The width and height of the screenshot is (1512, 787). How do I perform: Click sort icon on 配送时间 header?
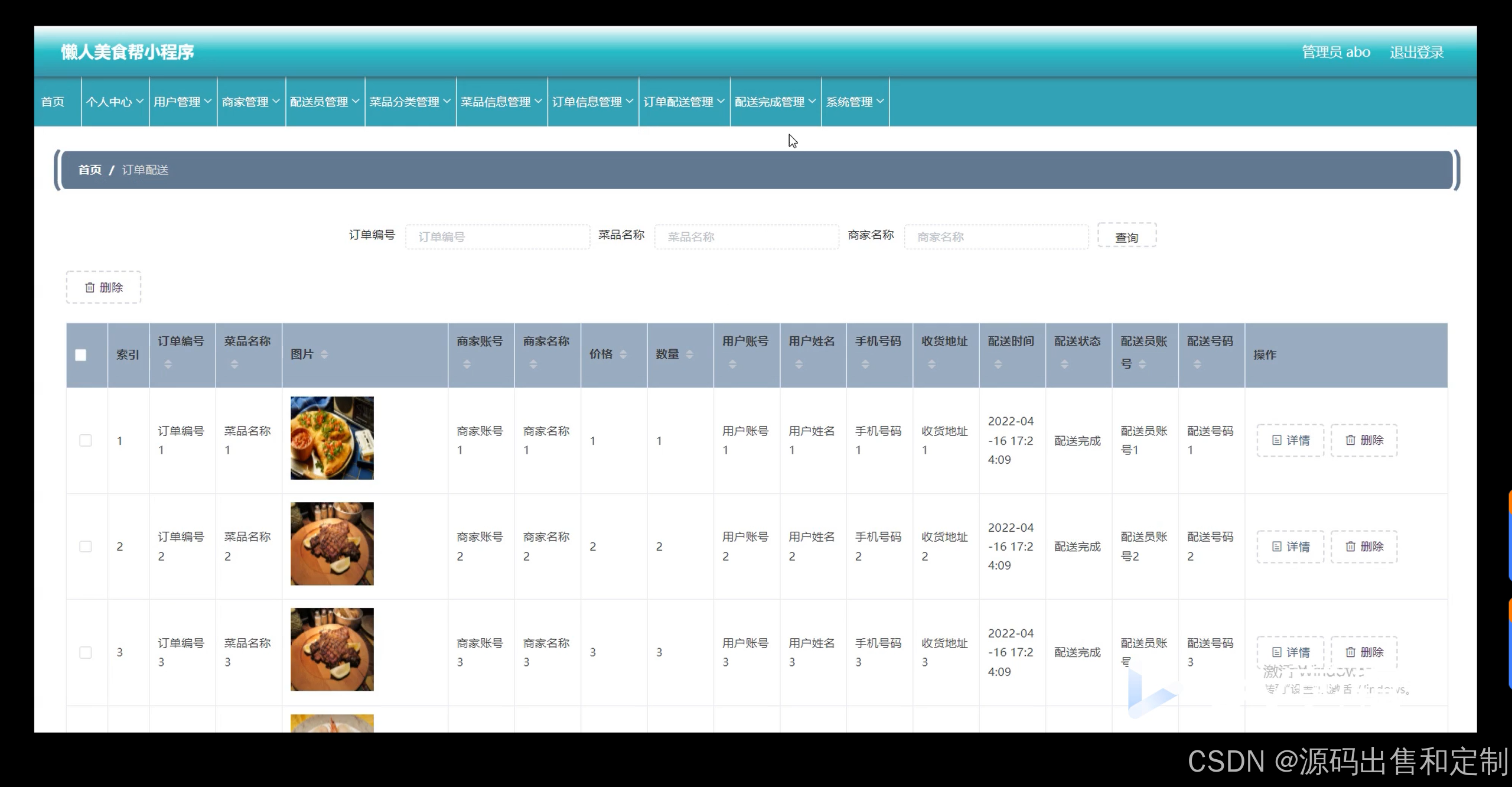coord(998,365)
